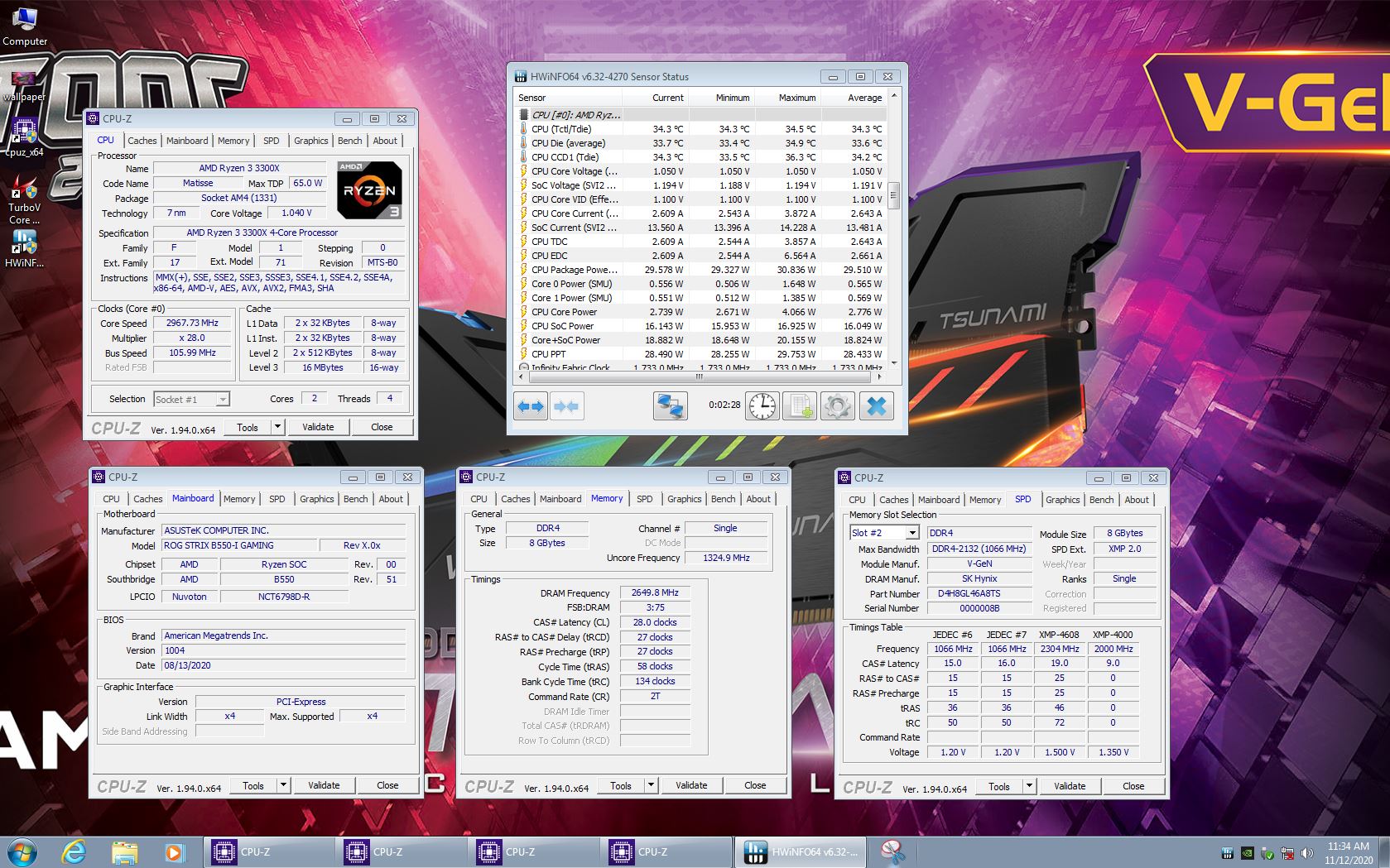This screenshot has width=1390, height=868.
Task: Select the SoC Current (SVI2 sensor row
Action: tap(700, 228)
